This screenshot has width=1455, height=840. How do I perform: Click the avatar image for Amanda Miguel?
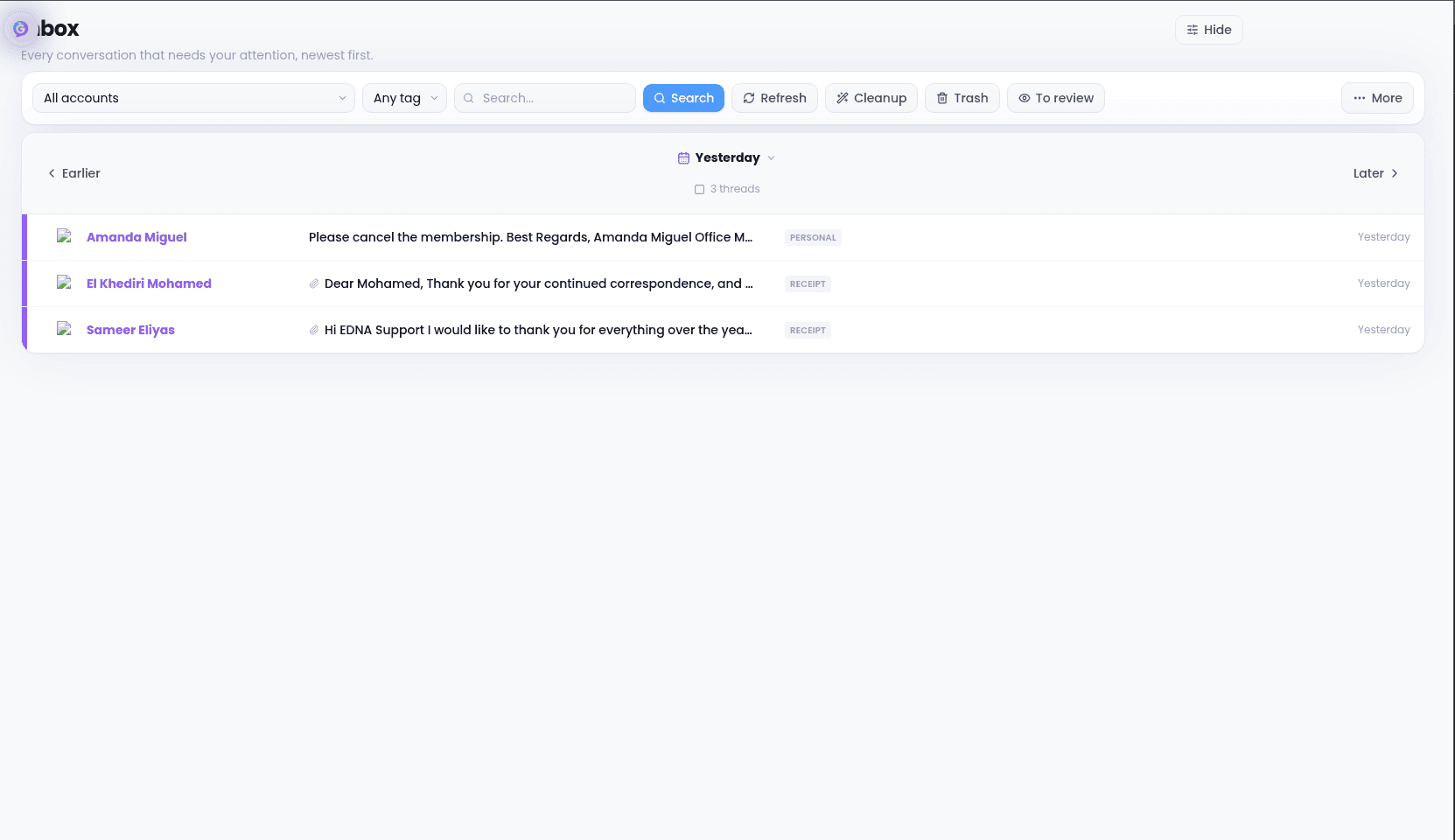coord(64,236)
